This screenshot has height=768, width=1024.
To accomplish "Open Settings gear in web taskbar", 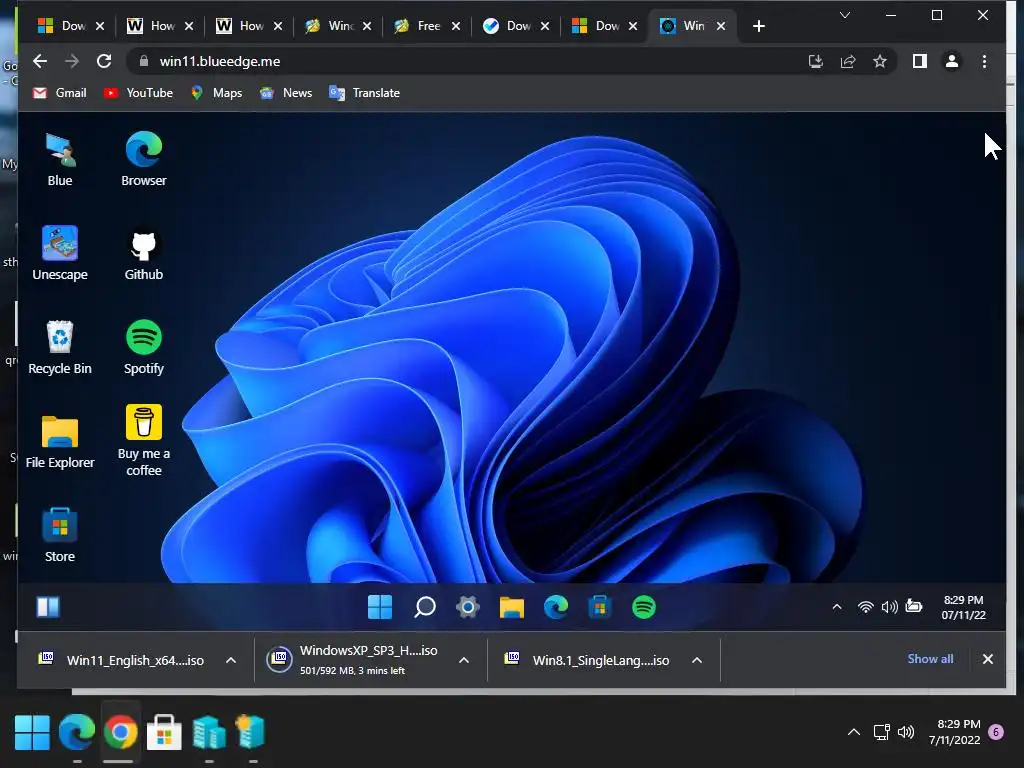I will click(468, 607).
